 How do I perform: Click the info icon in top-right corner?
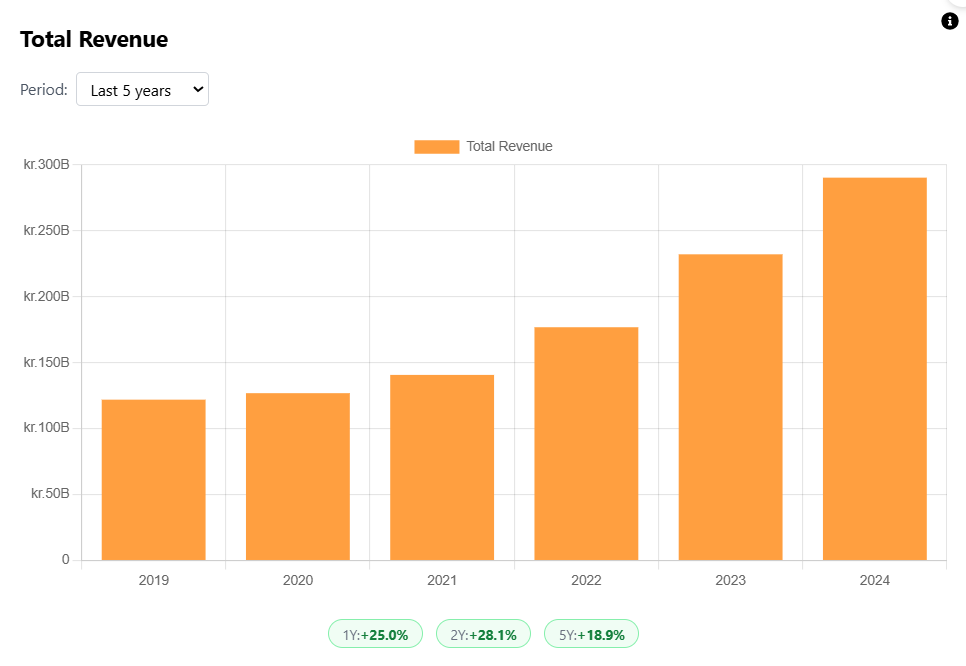[949, 21]
